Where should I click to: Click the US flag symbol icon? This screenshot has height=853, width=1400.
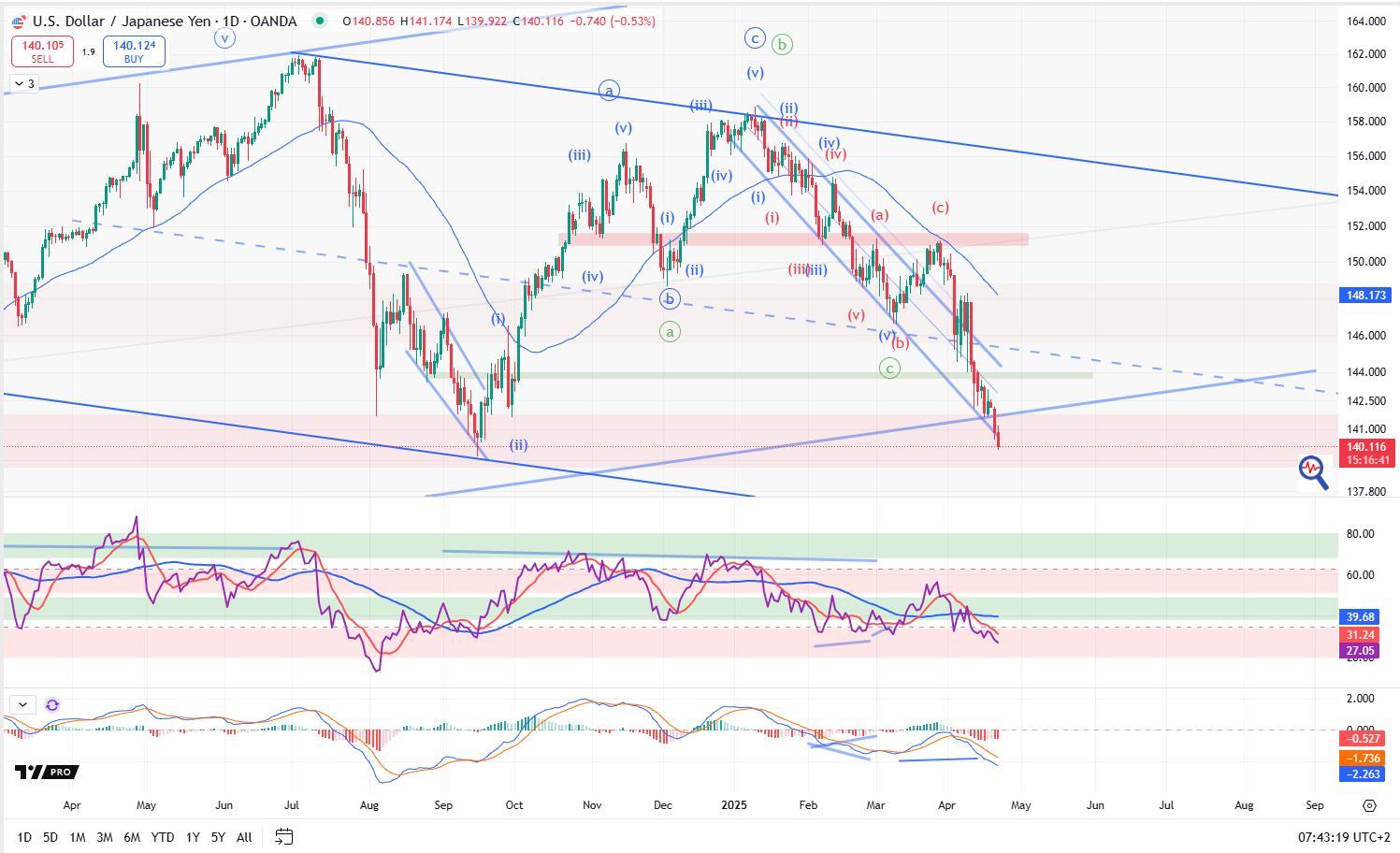(x=19, y=21)
